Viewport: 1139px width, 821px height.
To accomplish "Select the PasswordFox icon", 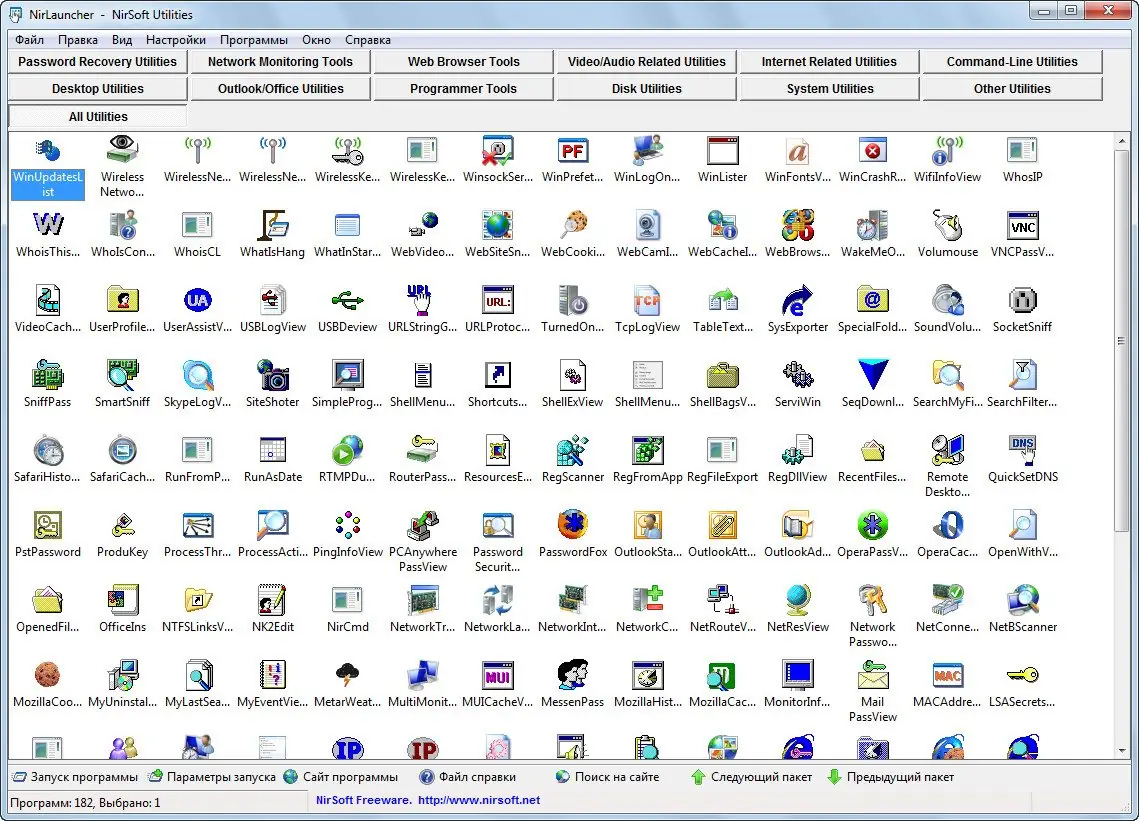I will (x=572, y=525).
